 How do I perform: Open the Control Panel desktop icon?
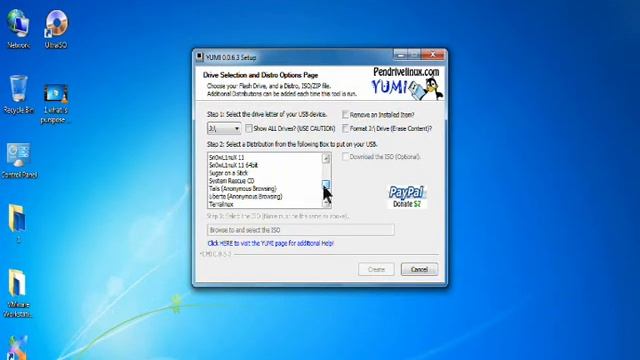pyautogui.click(x=19, y=160)
